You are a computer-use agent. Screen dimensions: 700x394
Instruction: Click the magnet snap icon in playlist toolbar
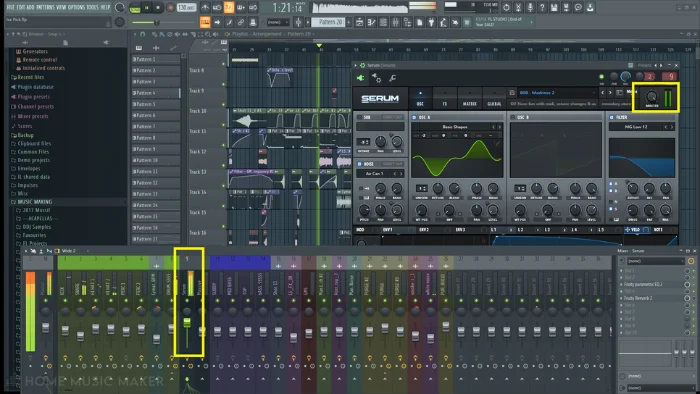[x=142, y=34]
